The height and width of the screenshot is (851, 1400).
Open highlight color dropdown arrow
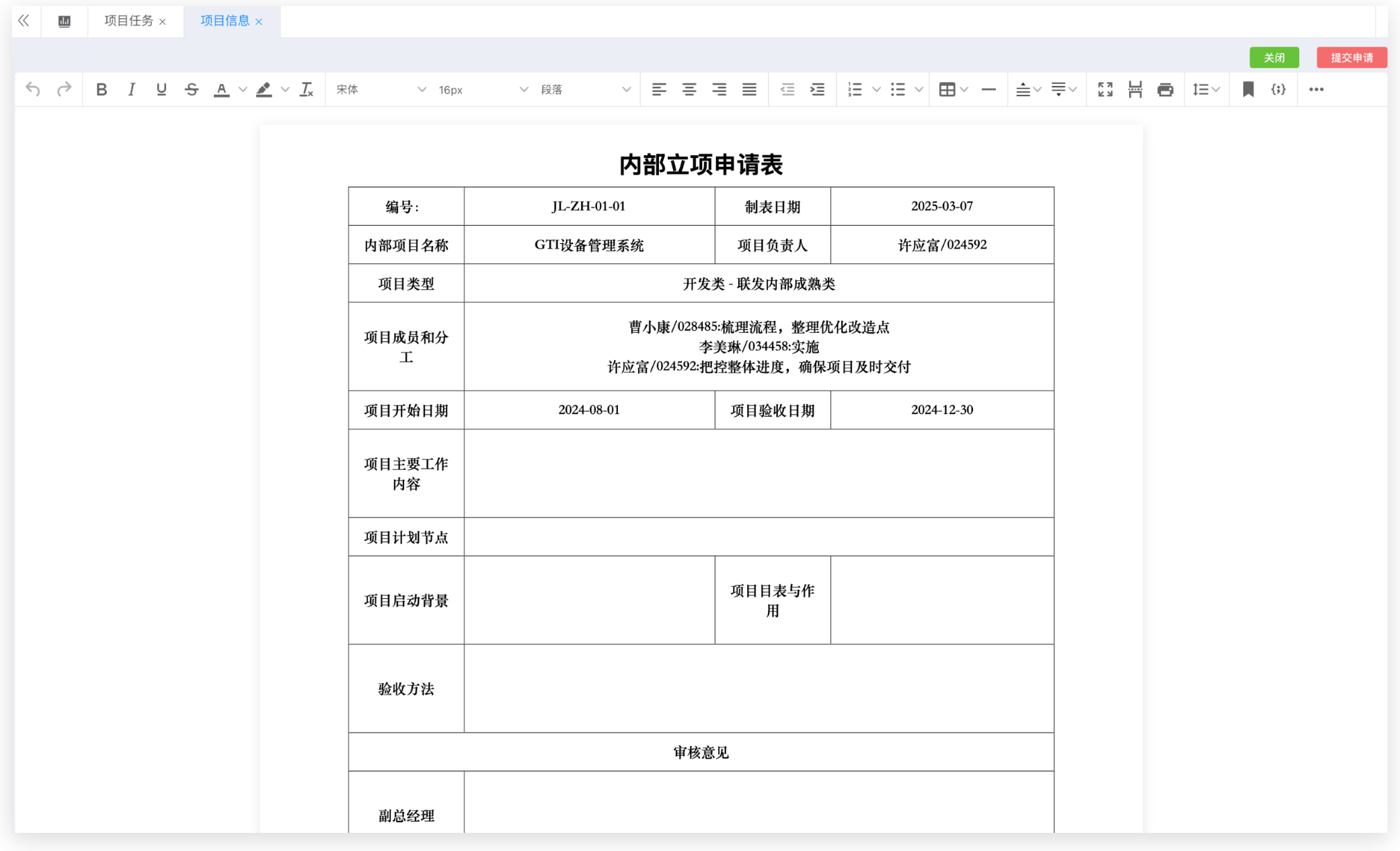click(x=285, y=89)
